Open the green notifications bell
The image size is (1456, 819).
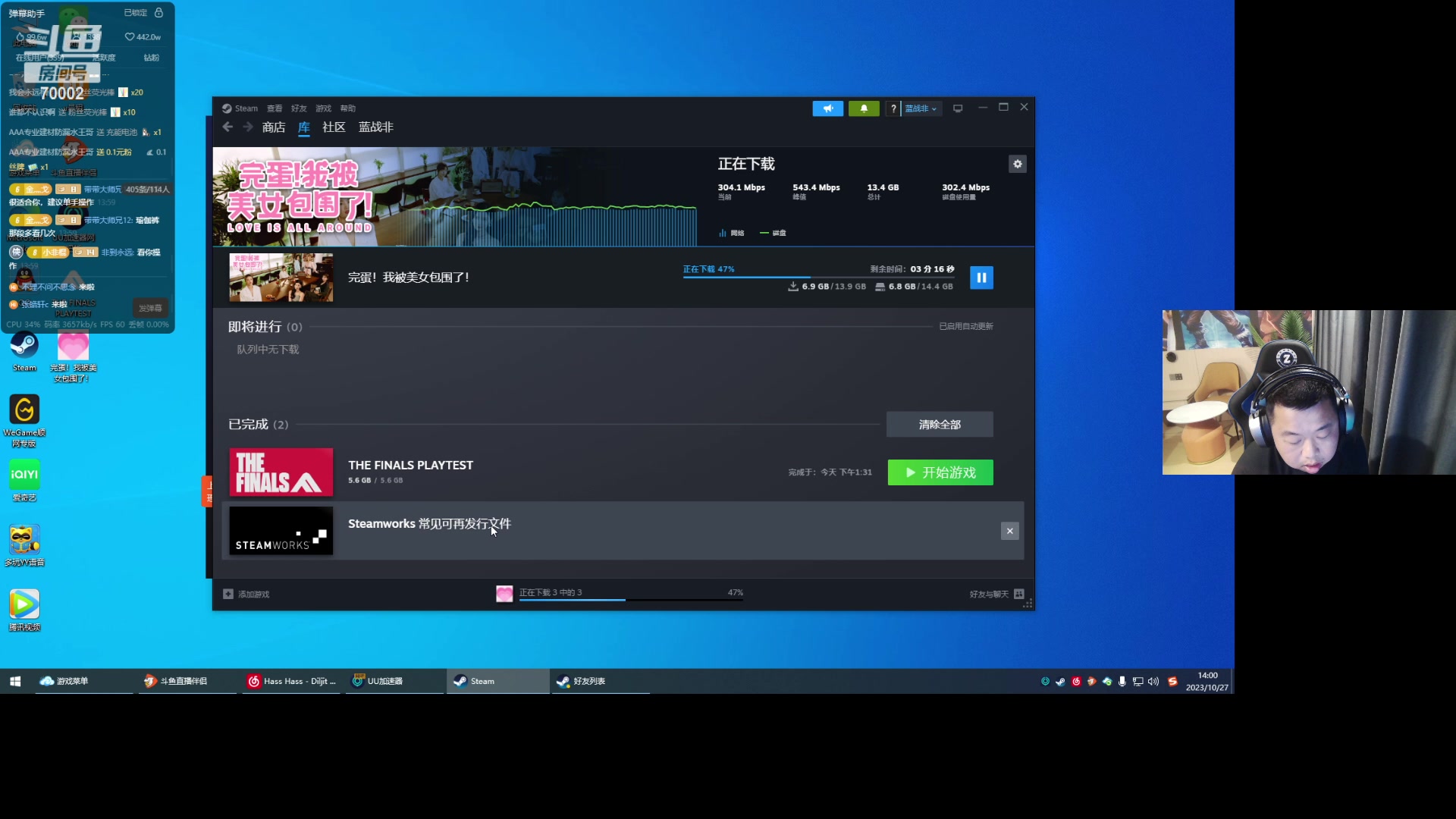coord(864,108)
